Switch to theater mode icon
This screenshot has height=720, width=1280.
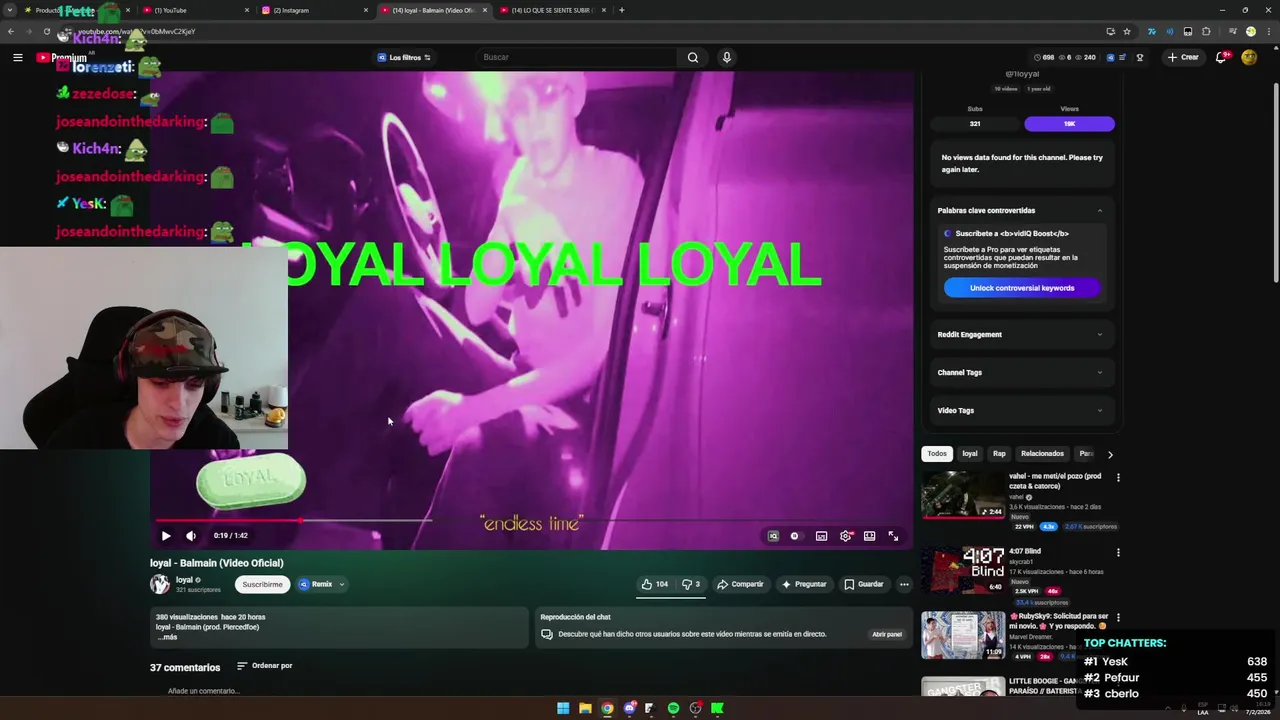(x=869, y=536)
